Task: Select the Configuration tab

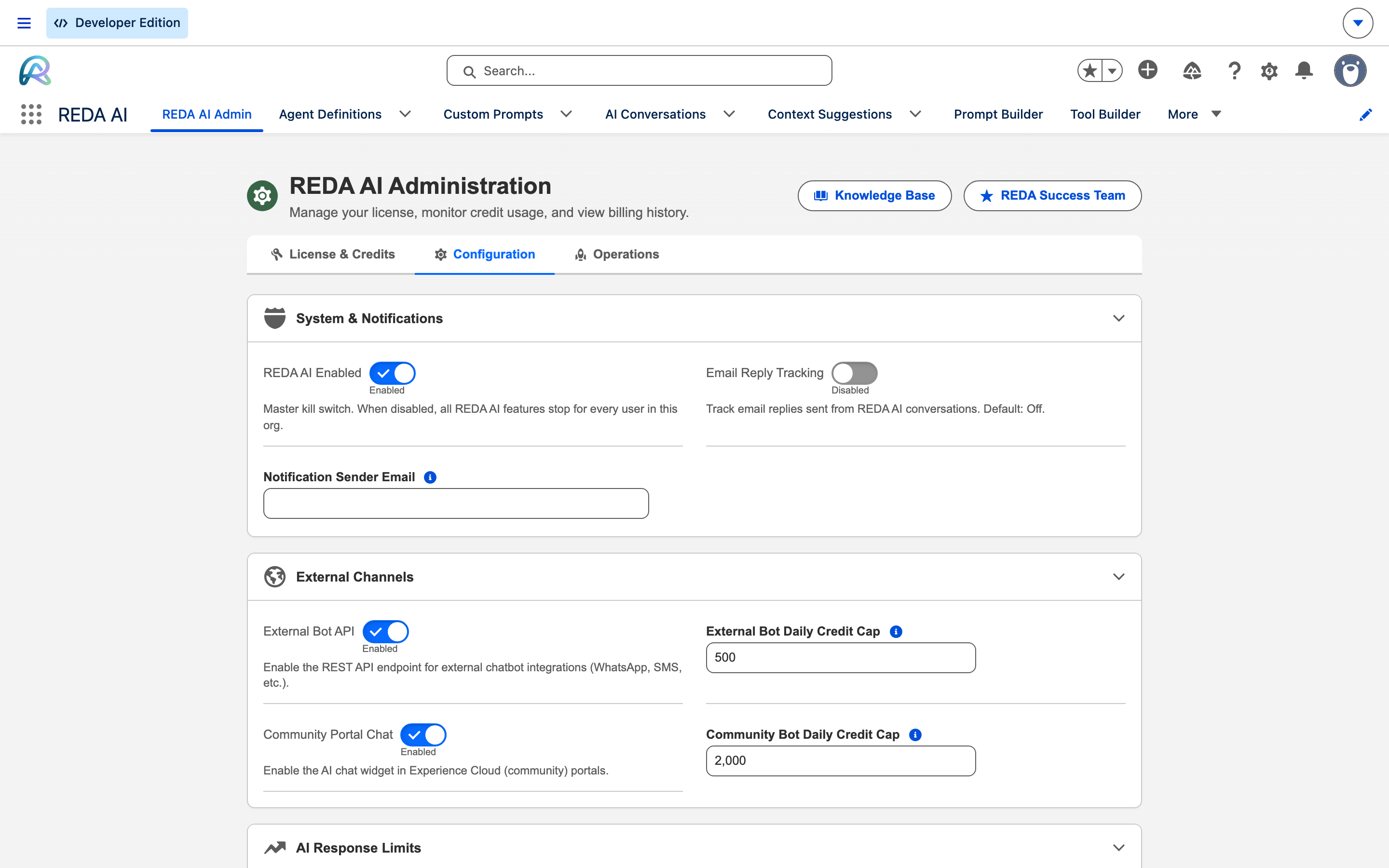Action: [x=484, y=254]
